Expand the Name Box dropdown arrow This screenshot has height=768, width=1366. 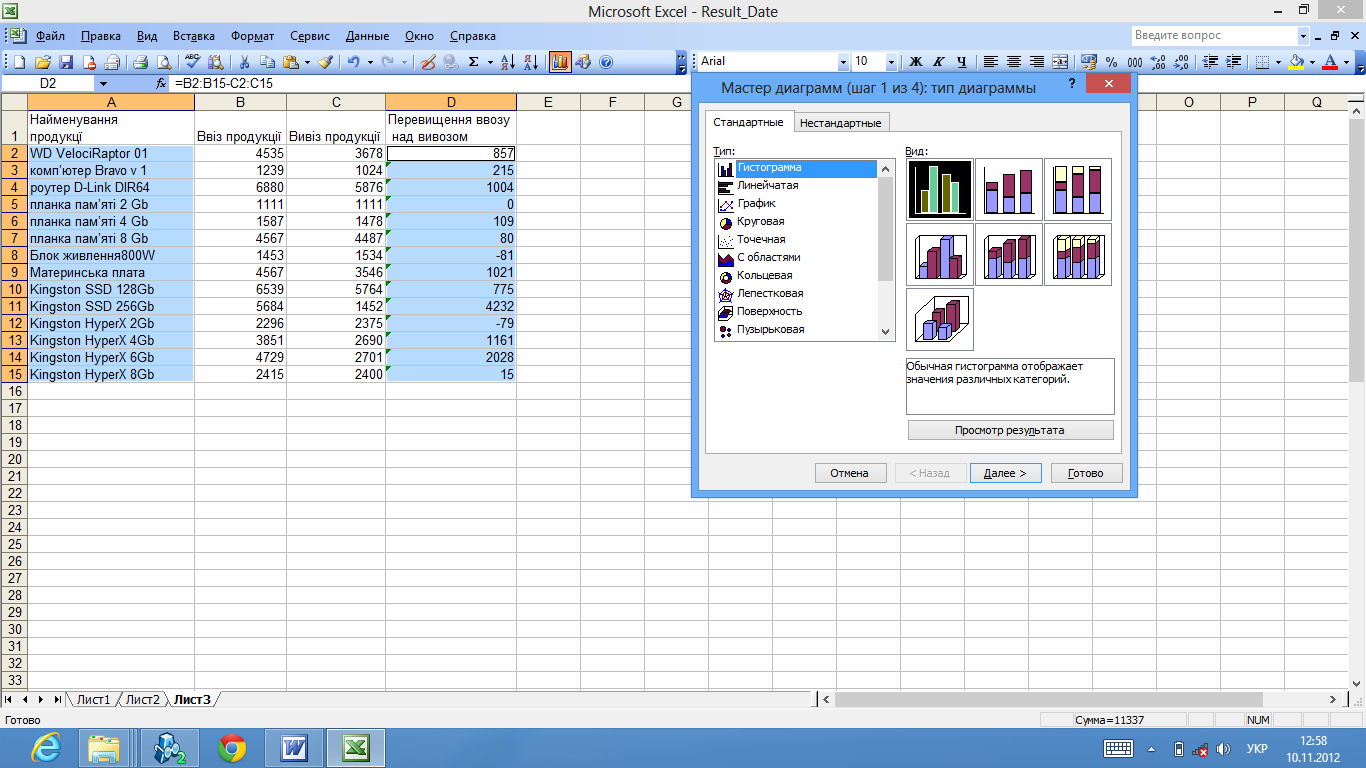[x=103, y=84]
